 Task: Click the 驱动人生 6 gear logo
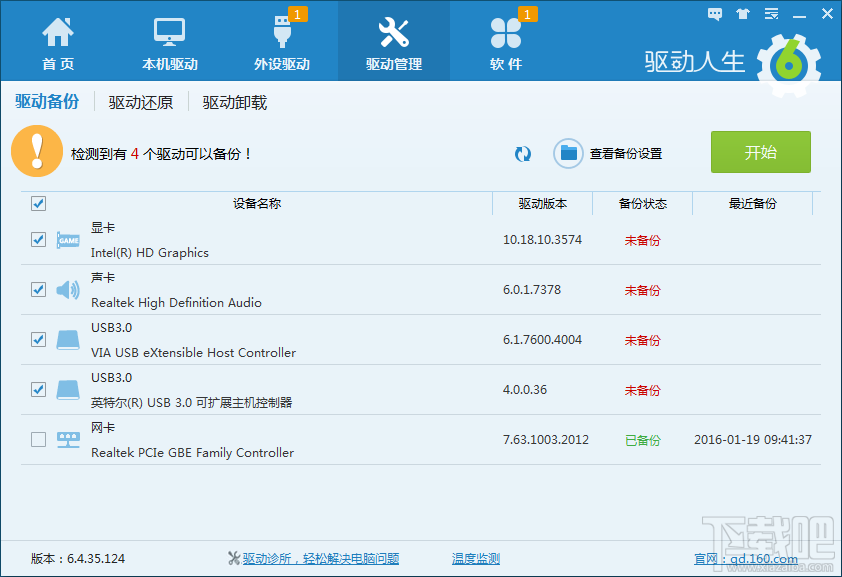click(788, 65)
